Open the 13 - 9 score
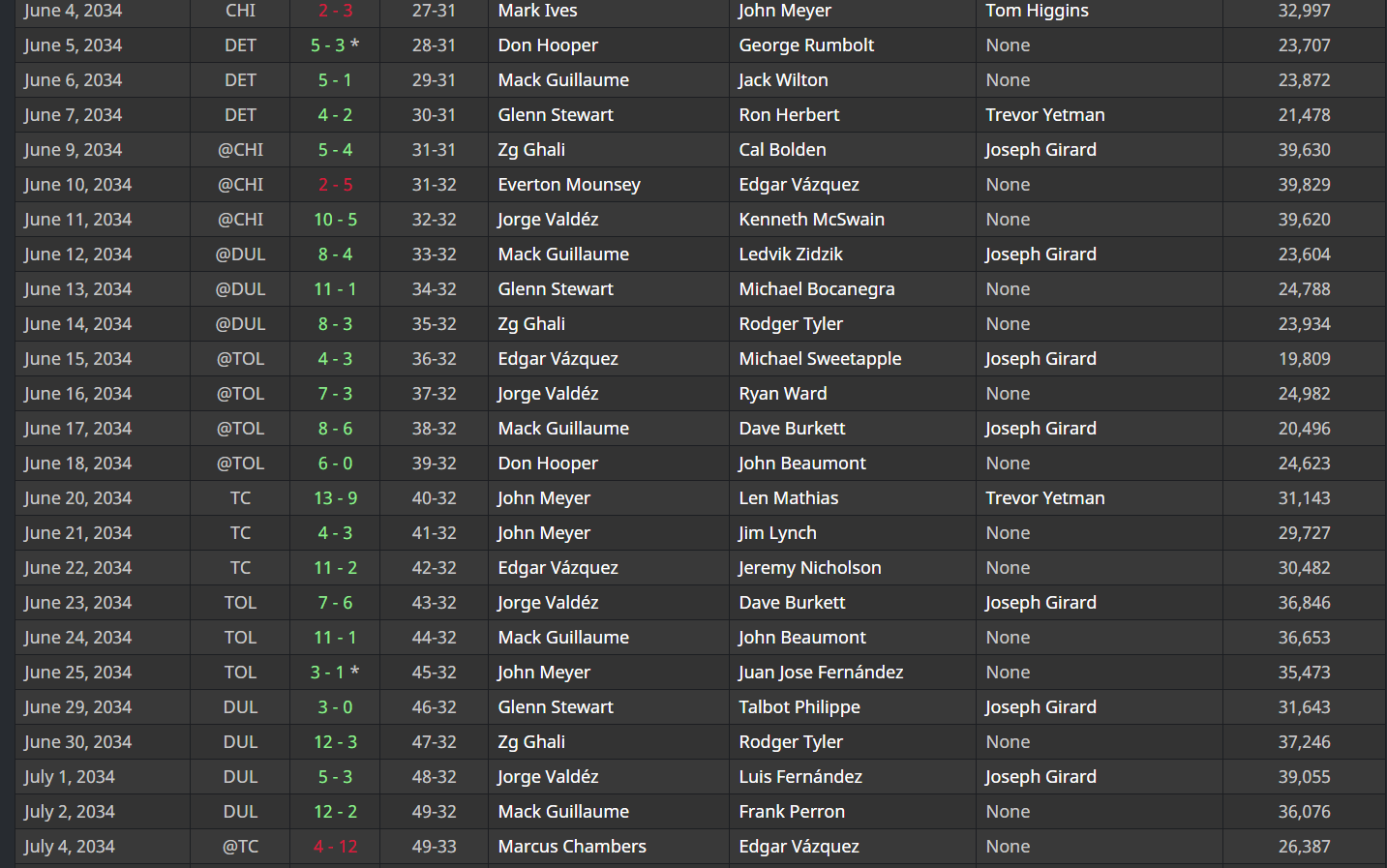The image size is (1387, 868). 335,498
